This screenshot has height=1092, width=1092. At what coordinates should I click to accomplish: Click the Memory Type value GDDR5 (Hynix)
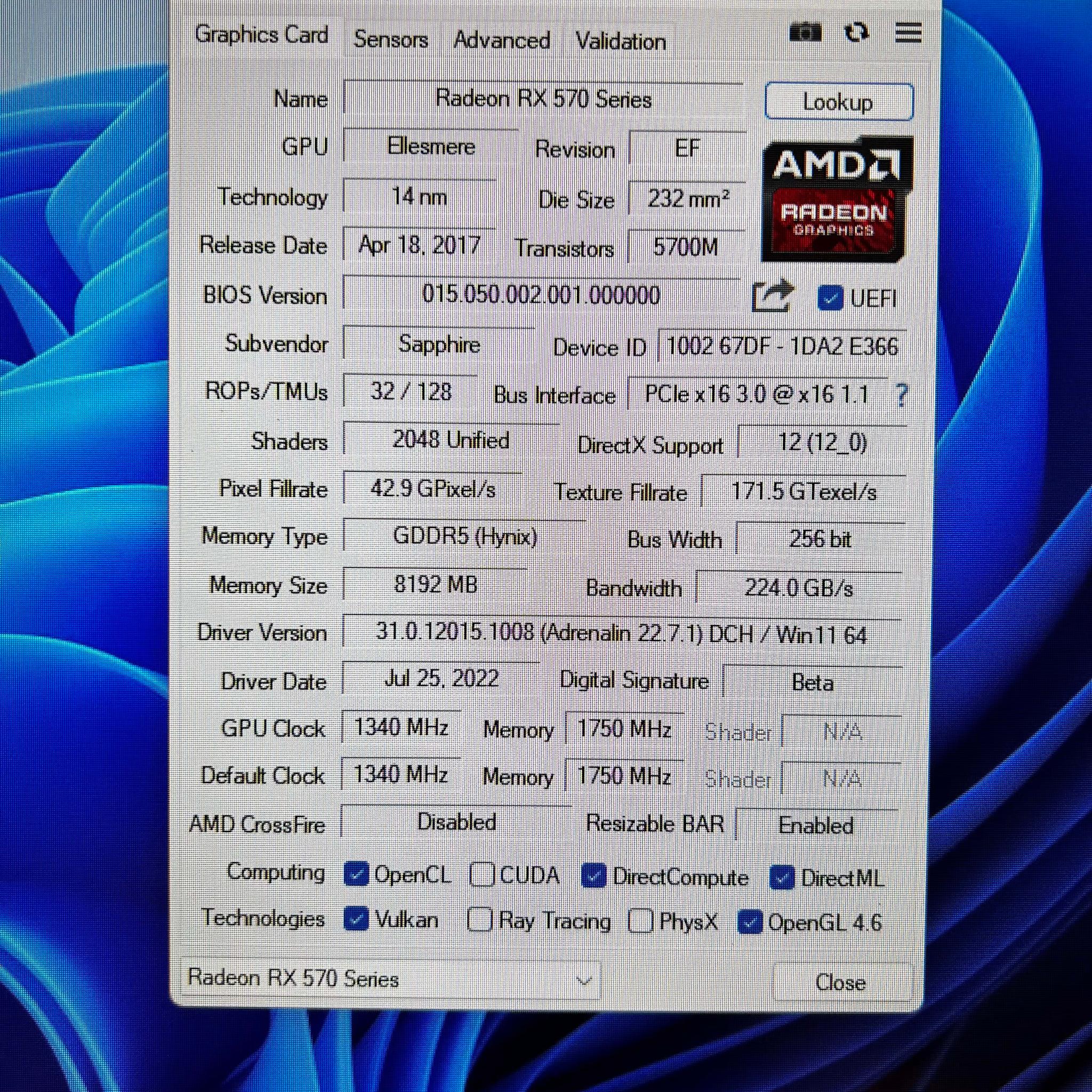coord(464,536)
